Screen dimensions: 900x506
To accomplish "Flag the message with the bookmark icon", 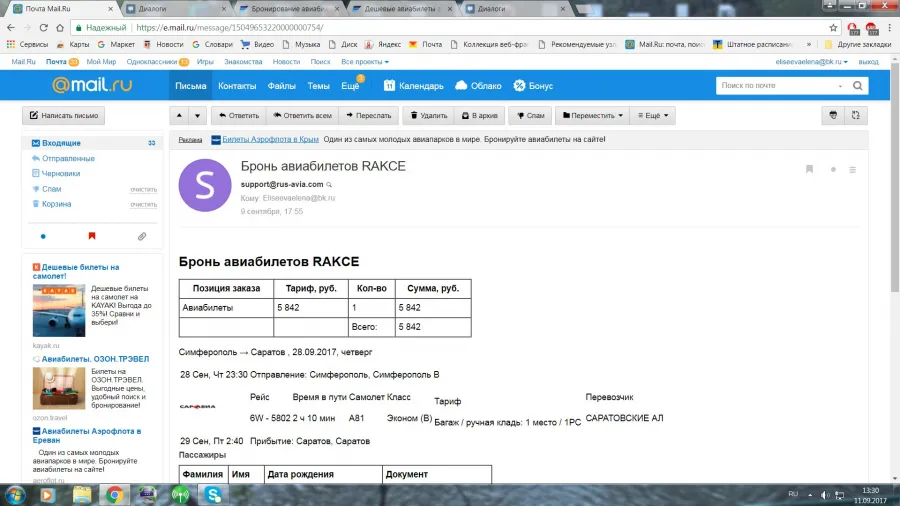I will point(809,169).
